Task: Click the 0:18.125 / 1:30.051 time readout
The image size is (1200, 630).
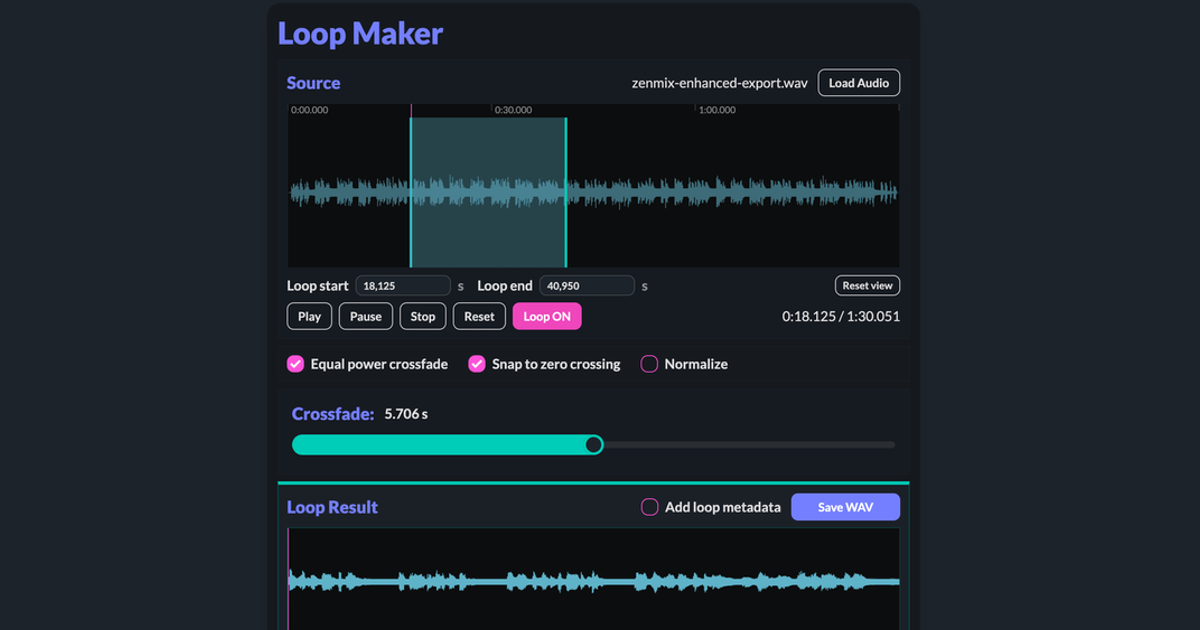Action: (x=841, y=316)
